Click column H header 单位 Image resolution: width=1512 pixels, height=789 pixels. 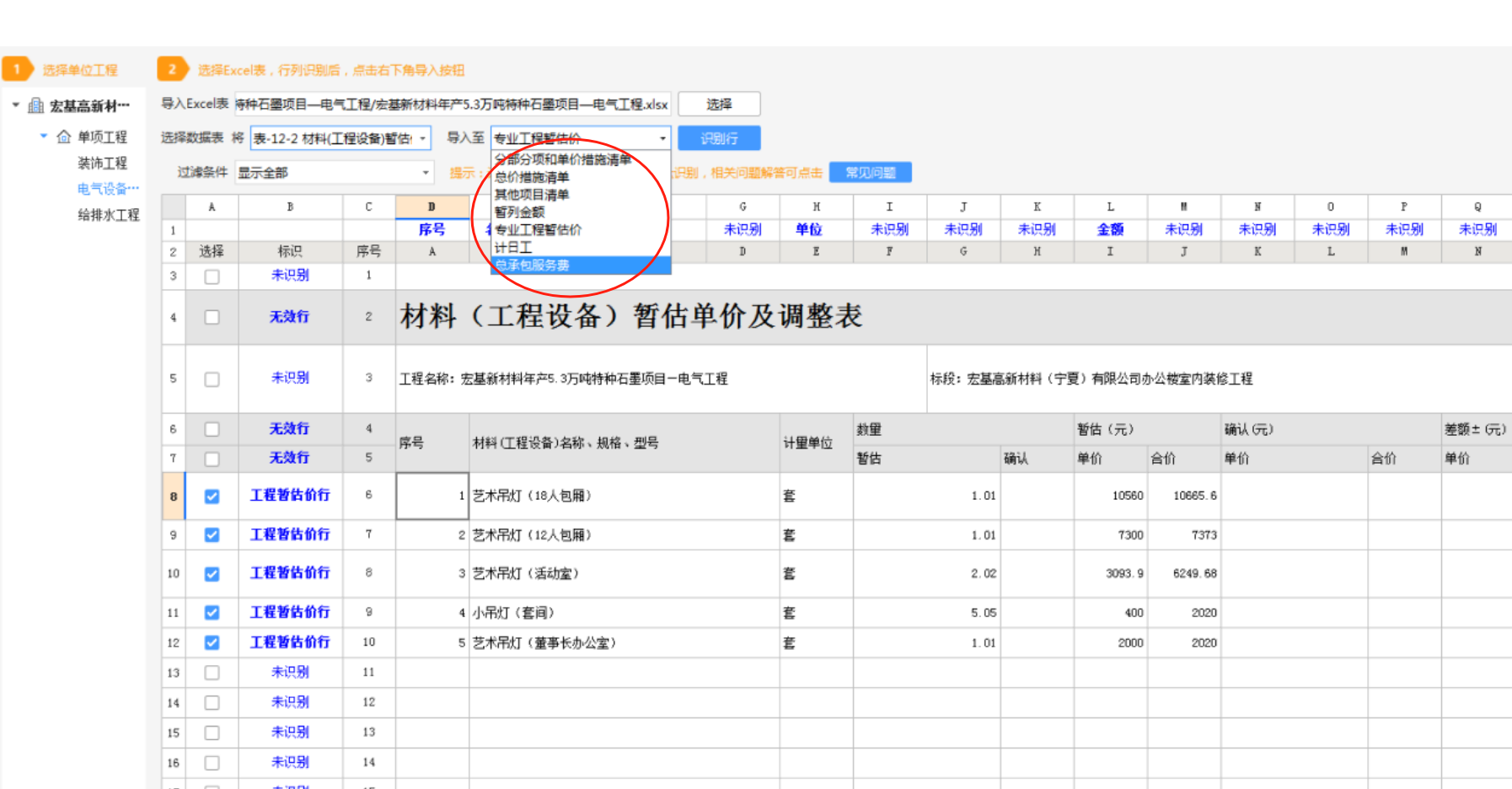click(809, 229)
